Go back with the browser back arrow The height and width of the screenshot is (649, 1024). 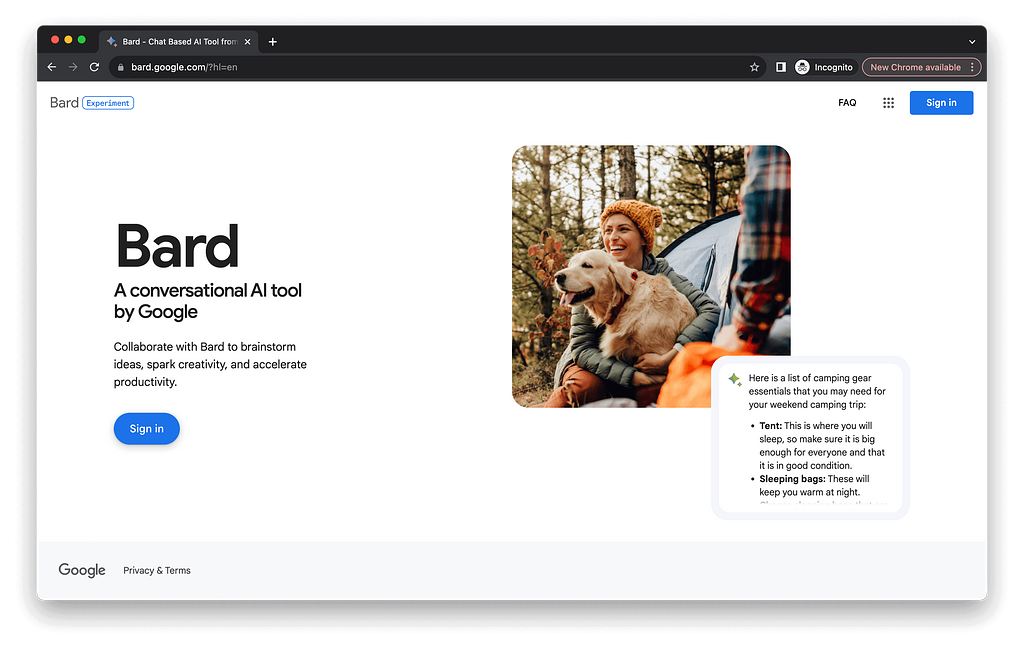52,67
